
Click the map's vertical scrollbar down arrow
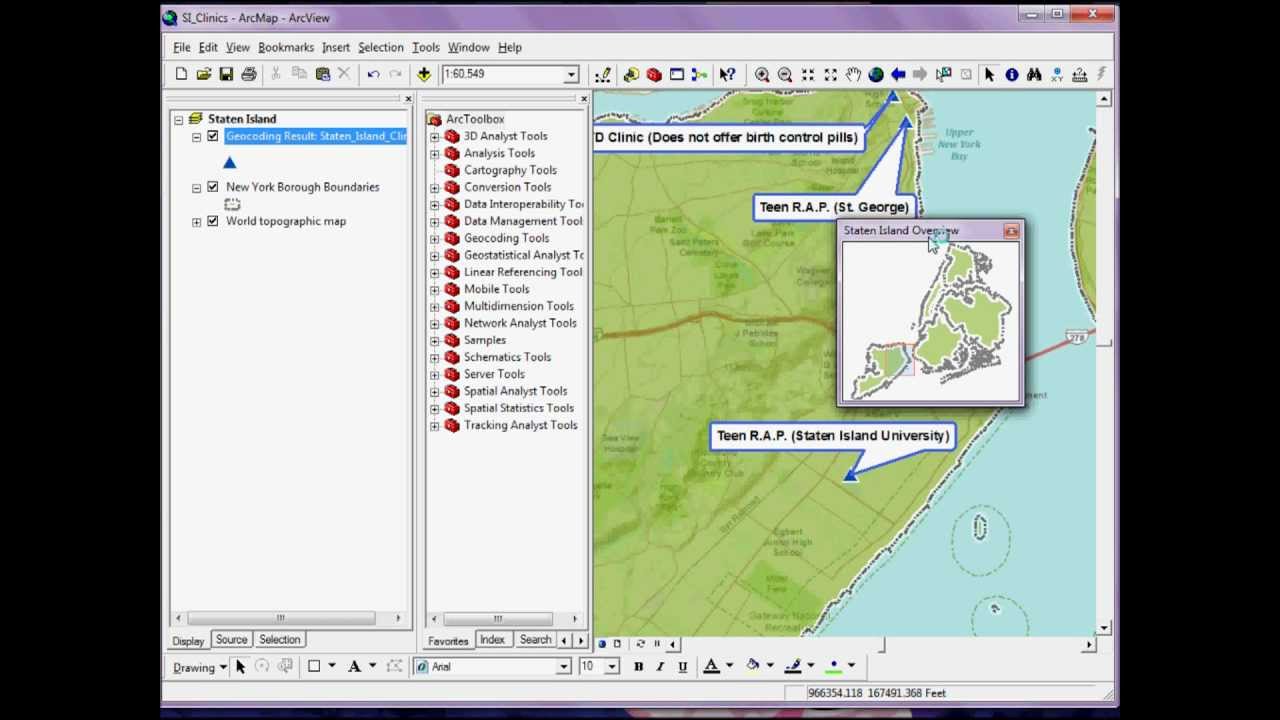[1103, 629]
